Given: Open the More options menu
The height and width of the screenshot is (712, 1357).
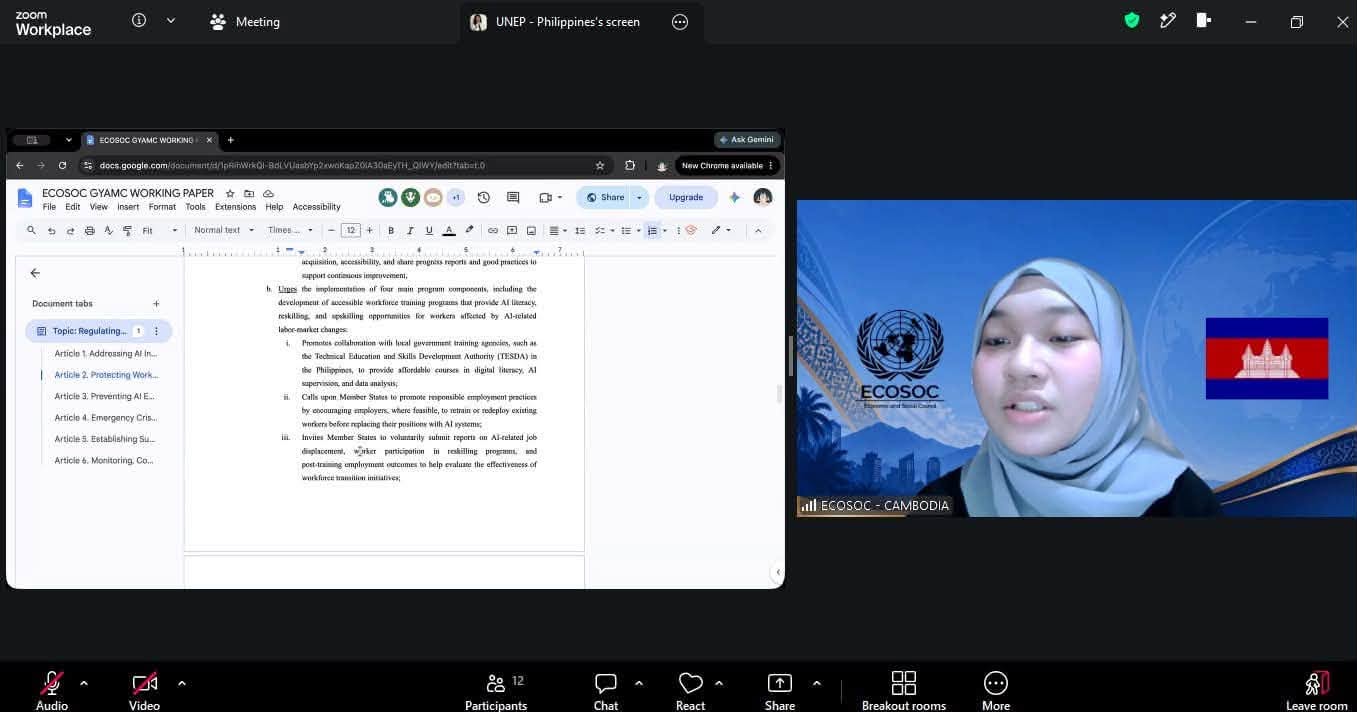Looking at the screenshot, I should tap(996, 690).
